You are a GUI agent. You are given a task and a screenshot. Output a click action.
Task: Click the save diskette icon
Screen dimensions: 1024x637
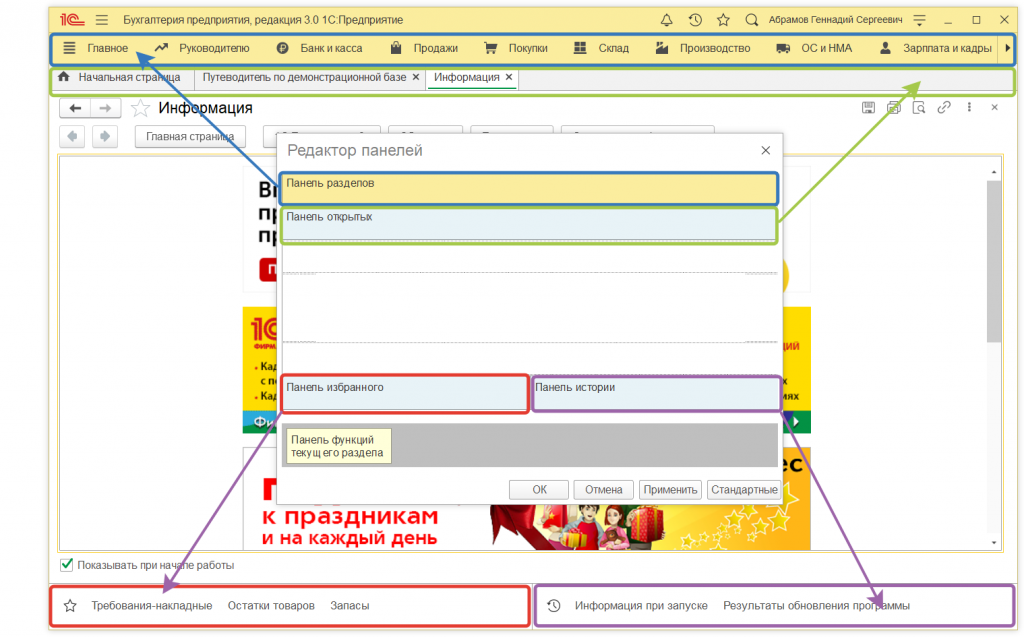pos(868,108)
